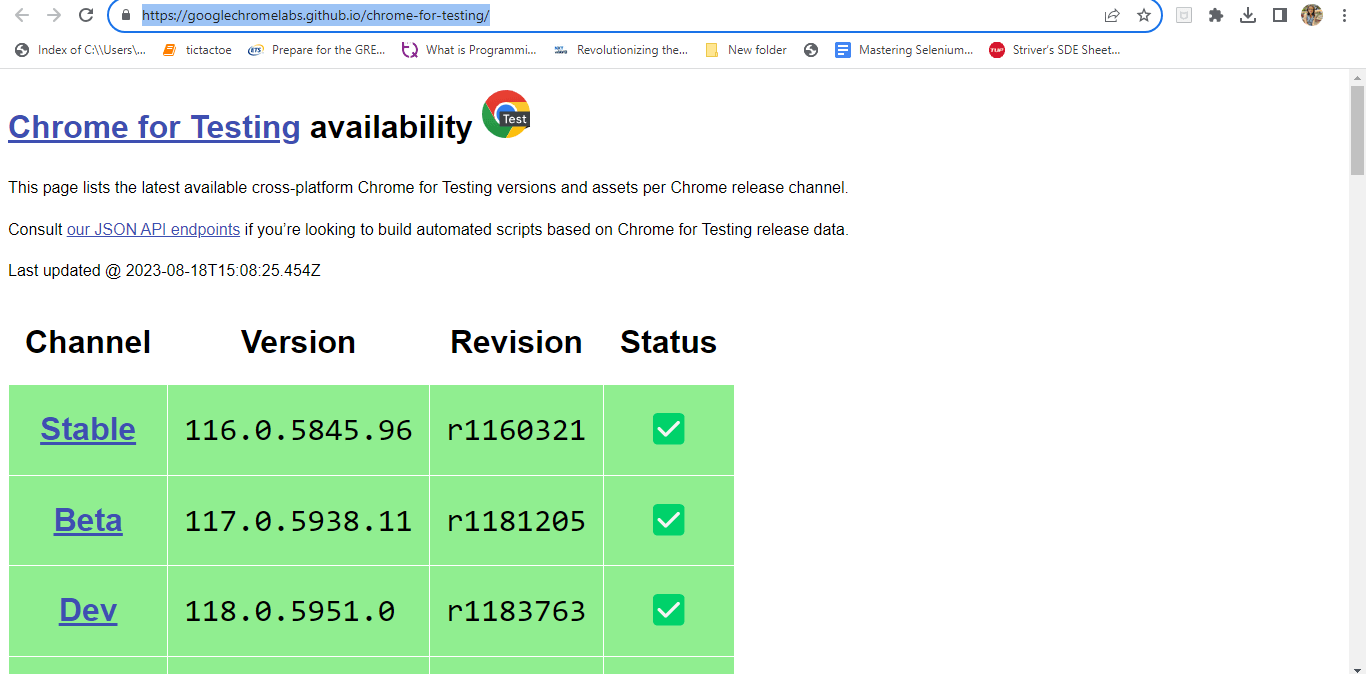Open 'What is Programmi...' bookmark
This screenshot has width=1366, height=674.
click(x=469, y=50)
